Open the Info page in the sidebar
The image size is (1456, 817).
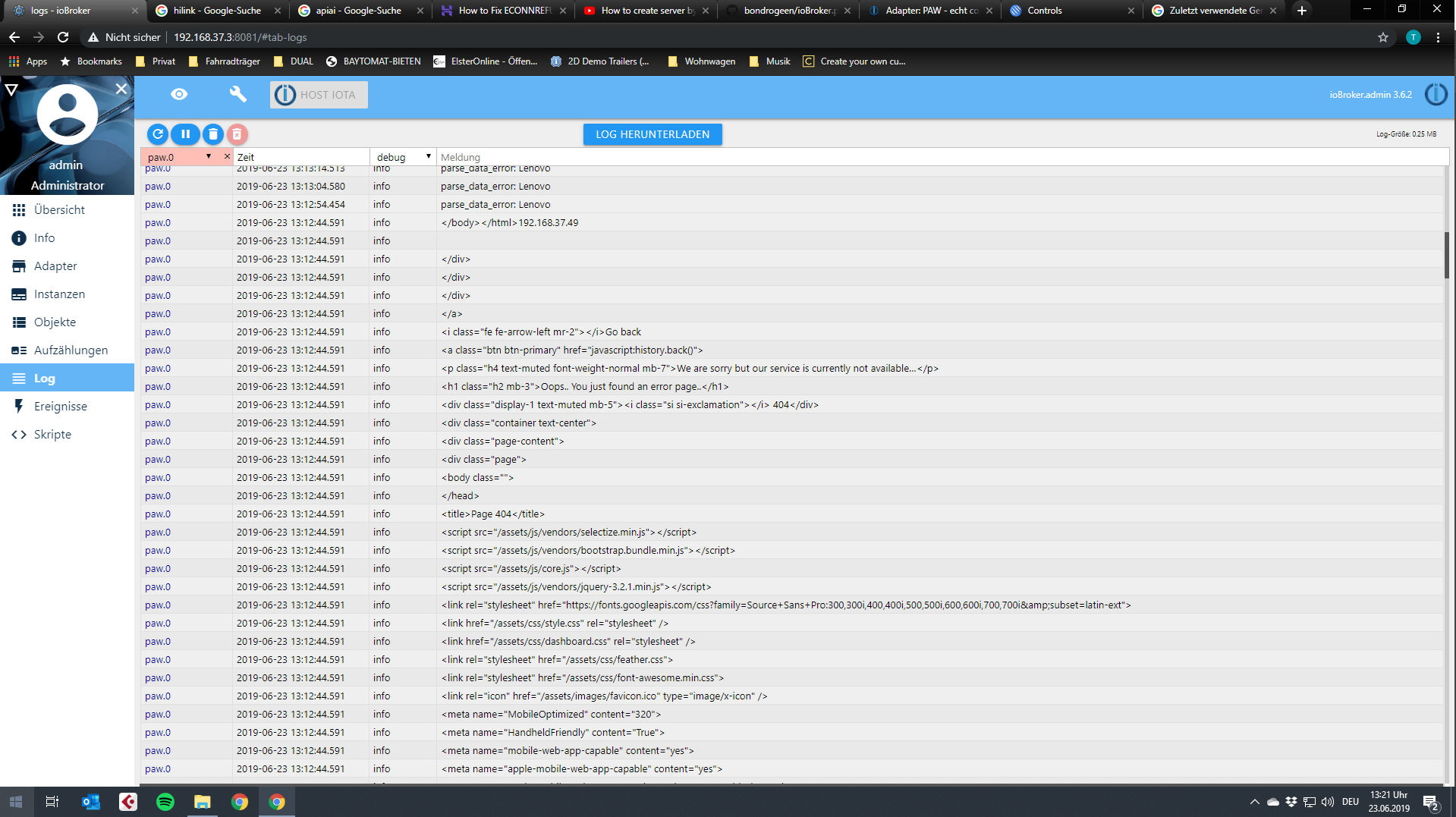pyautogui.click(x=67, y=237)
